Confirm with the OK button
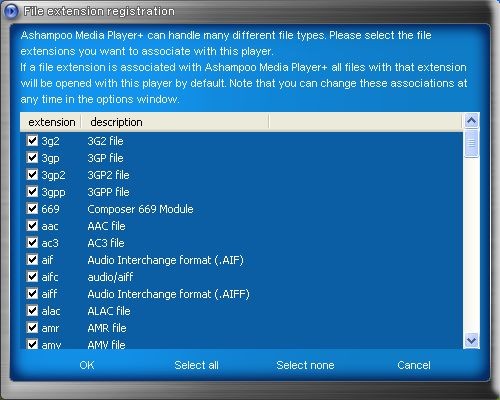Screen dimensions: 500x400 87,365
